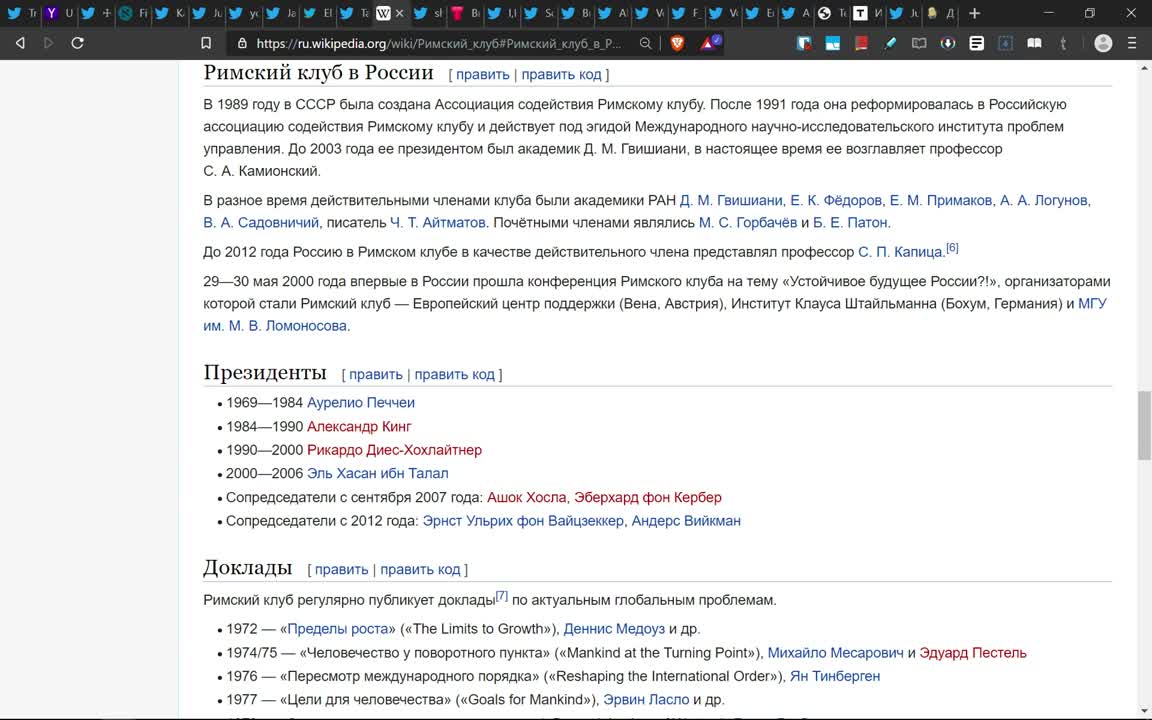
Task: Close the active Wikipedia tab
Action: pos(400,13)
